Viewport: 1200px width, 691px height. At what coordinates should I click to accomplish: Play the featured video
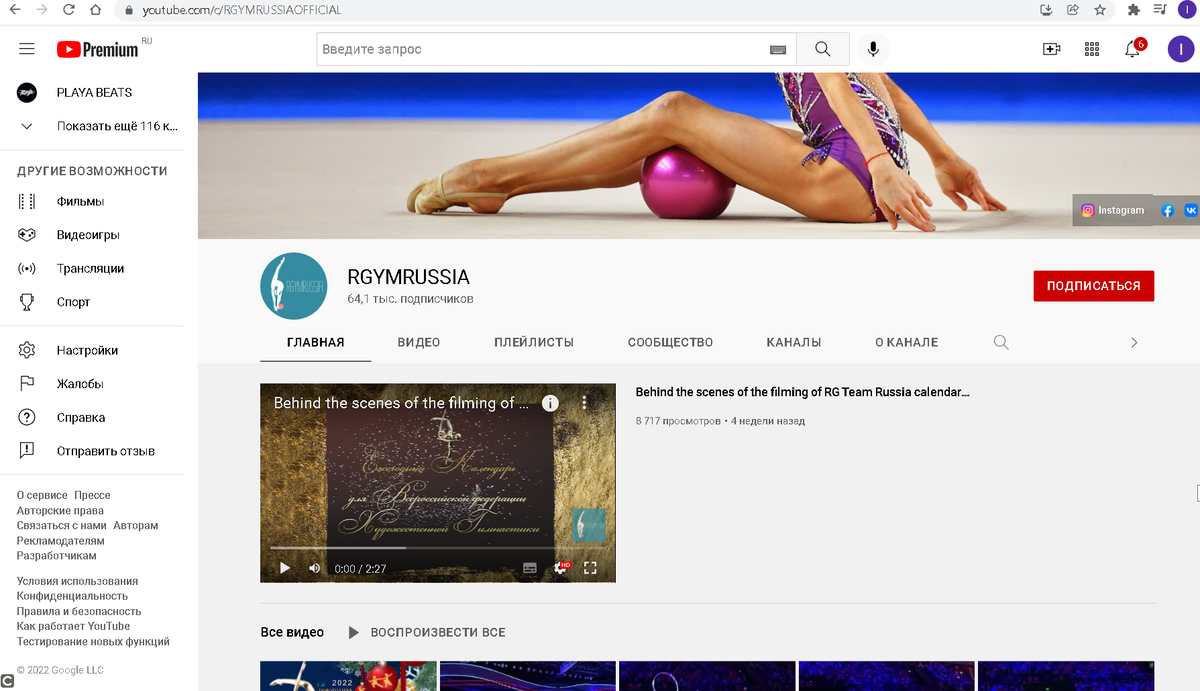tap(285, 568)
